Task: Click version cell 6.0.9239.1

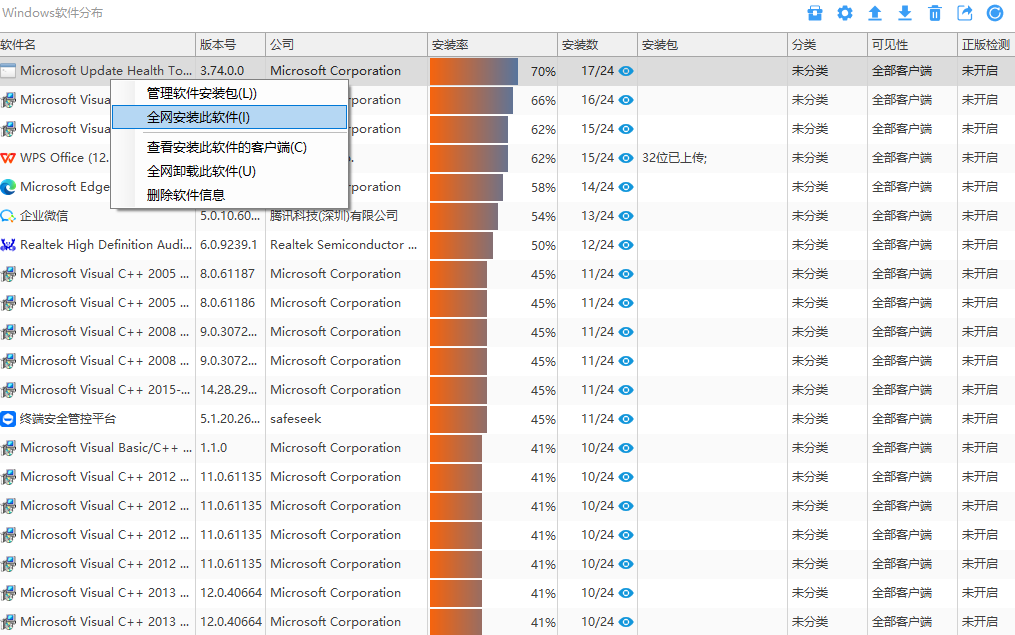Action: pyautogui.click(x=229, y=245)
